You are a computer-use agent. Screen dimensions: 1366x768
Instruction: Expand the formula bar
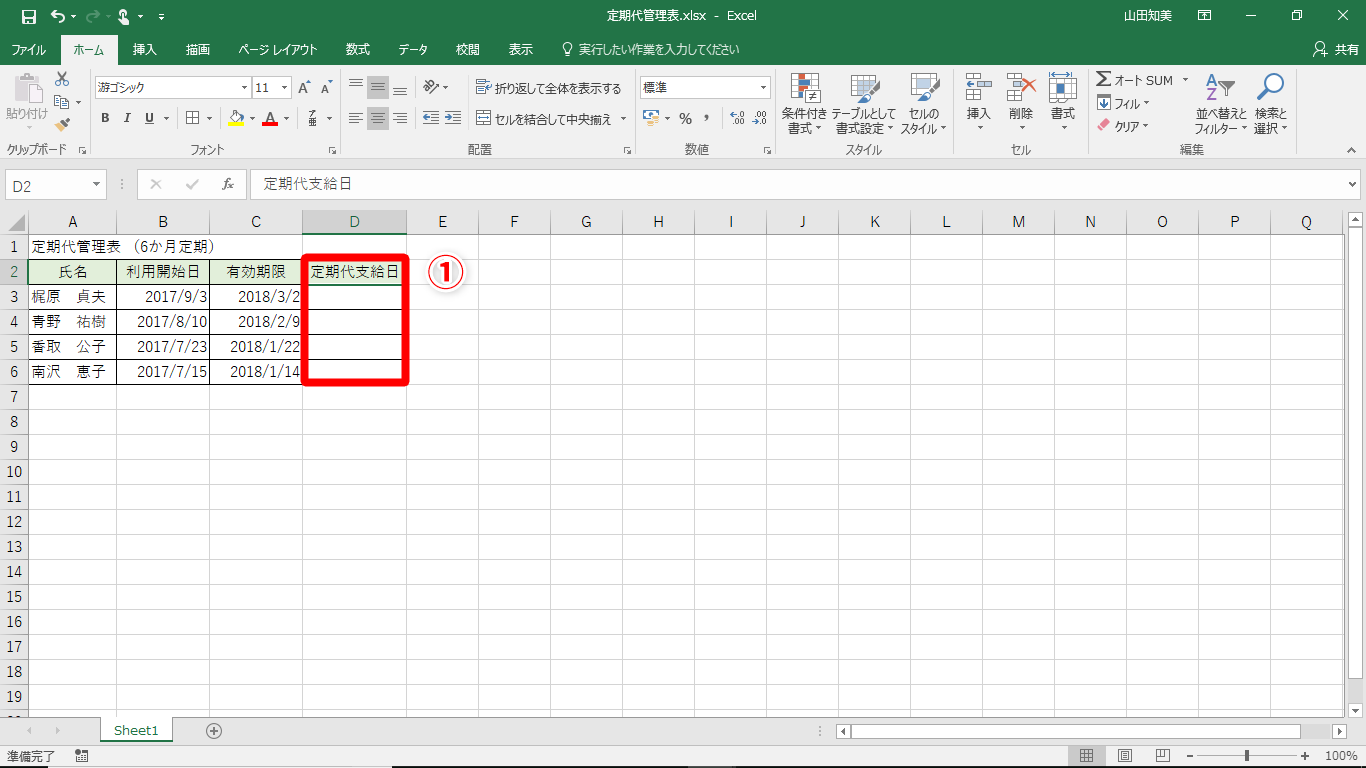tap(1353, 184)
